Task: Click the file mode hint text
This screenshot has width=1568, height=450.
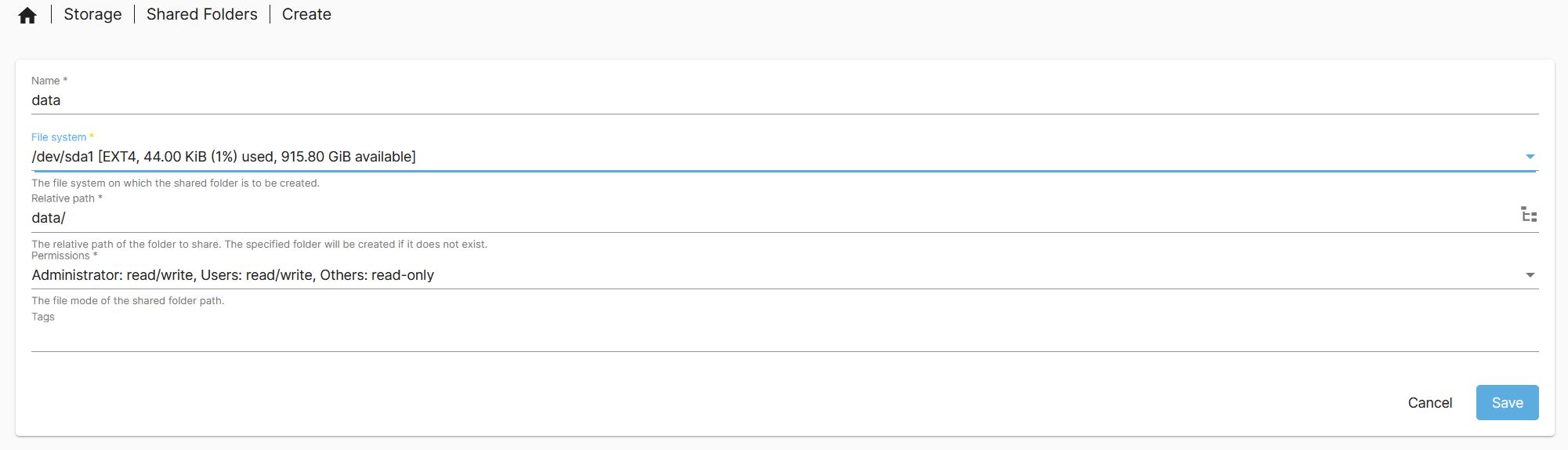Action: (128, 300)
